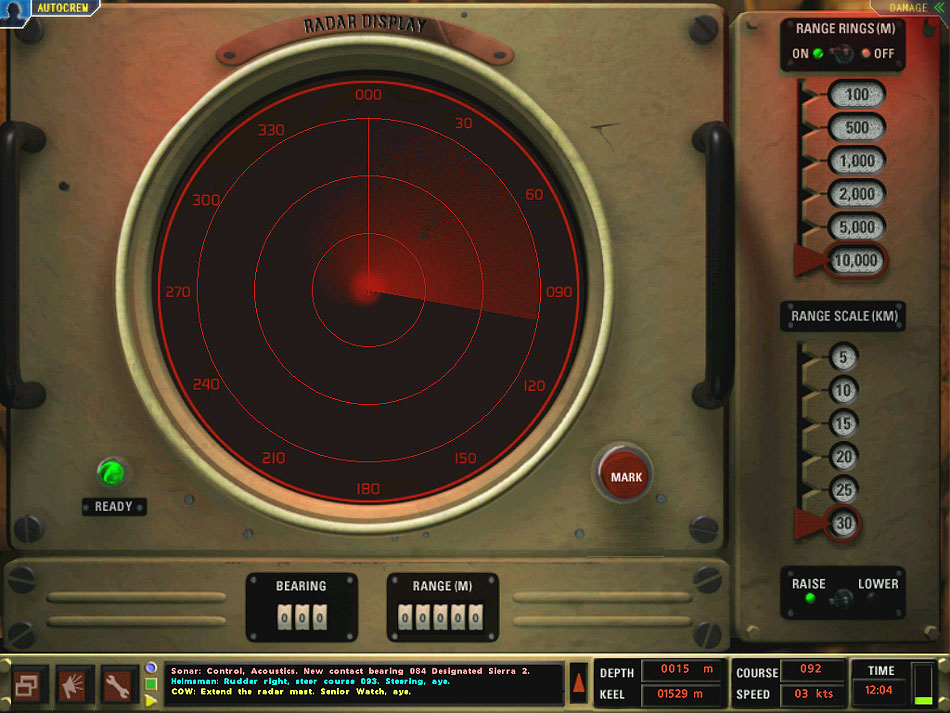Click the time readout 12:04
Image resolution: width=950 pixels, height=713 pixels.
(879, 691)
